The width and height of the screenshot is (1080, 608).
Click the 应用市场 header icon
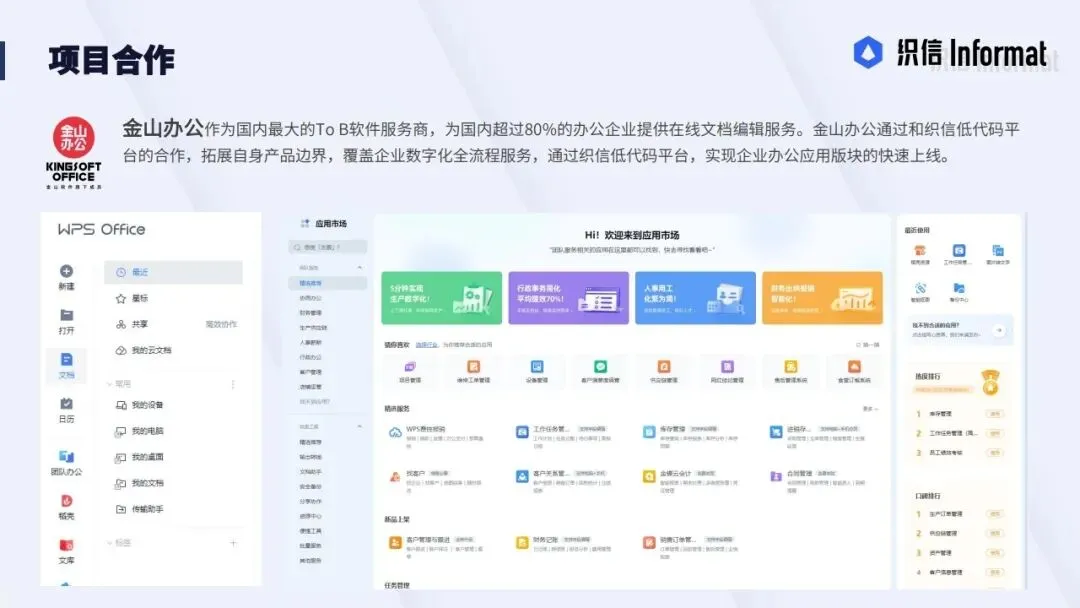coord(304,223)
